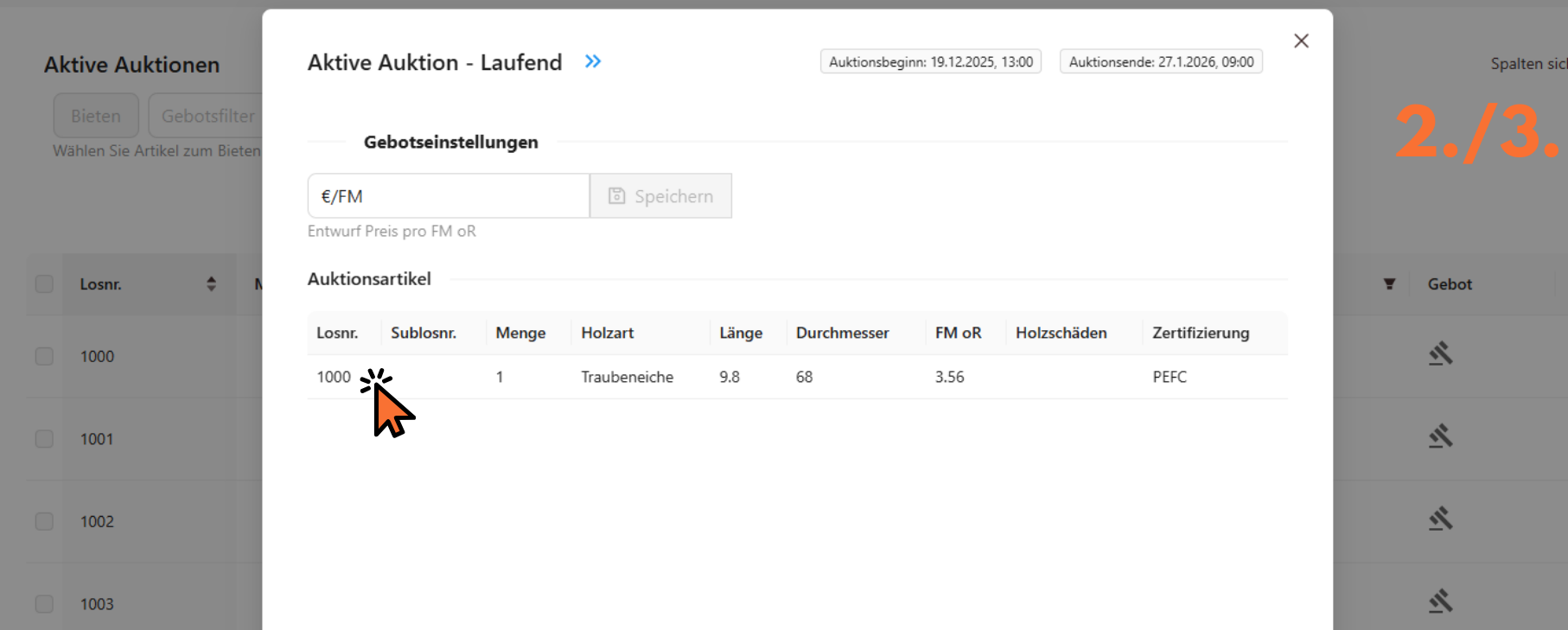Tick the checkbox for lot 1002
1568x630 pixels.
click(44, 521)
